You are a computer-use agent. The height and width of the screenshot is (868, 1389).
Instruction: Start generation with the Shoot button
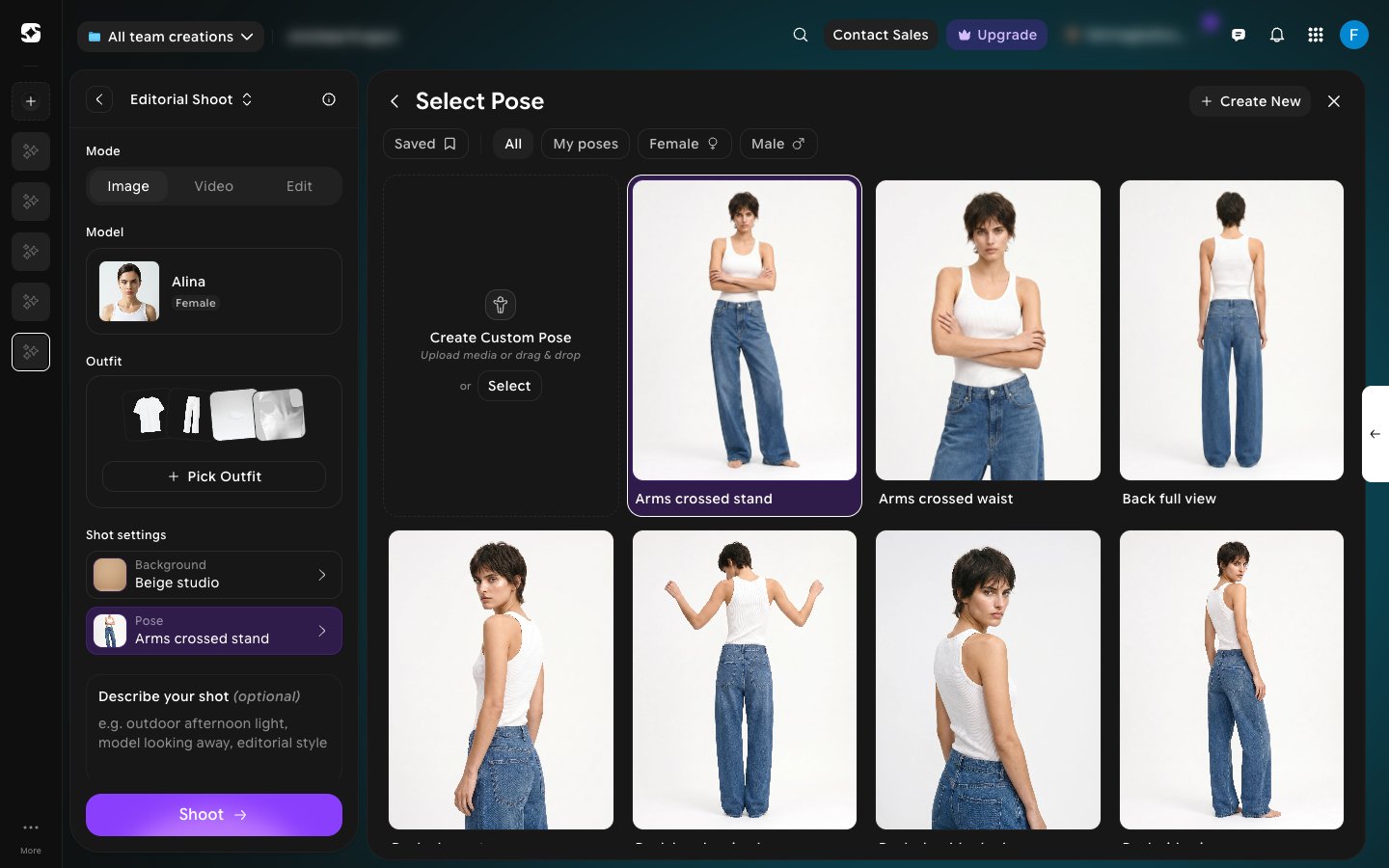coord(214,815)
